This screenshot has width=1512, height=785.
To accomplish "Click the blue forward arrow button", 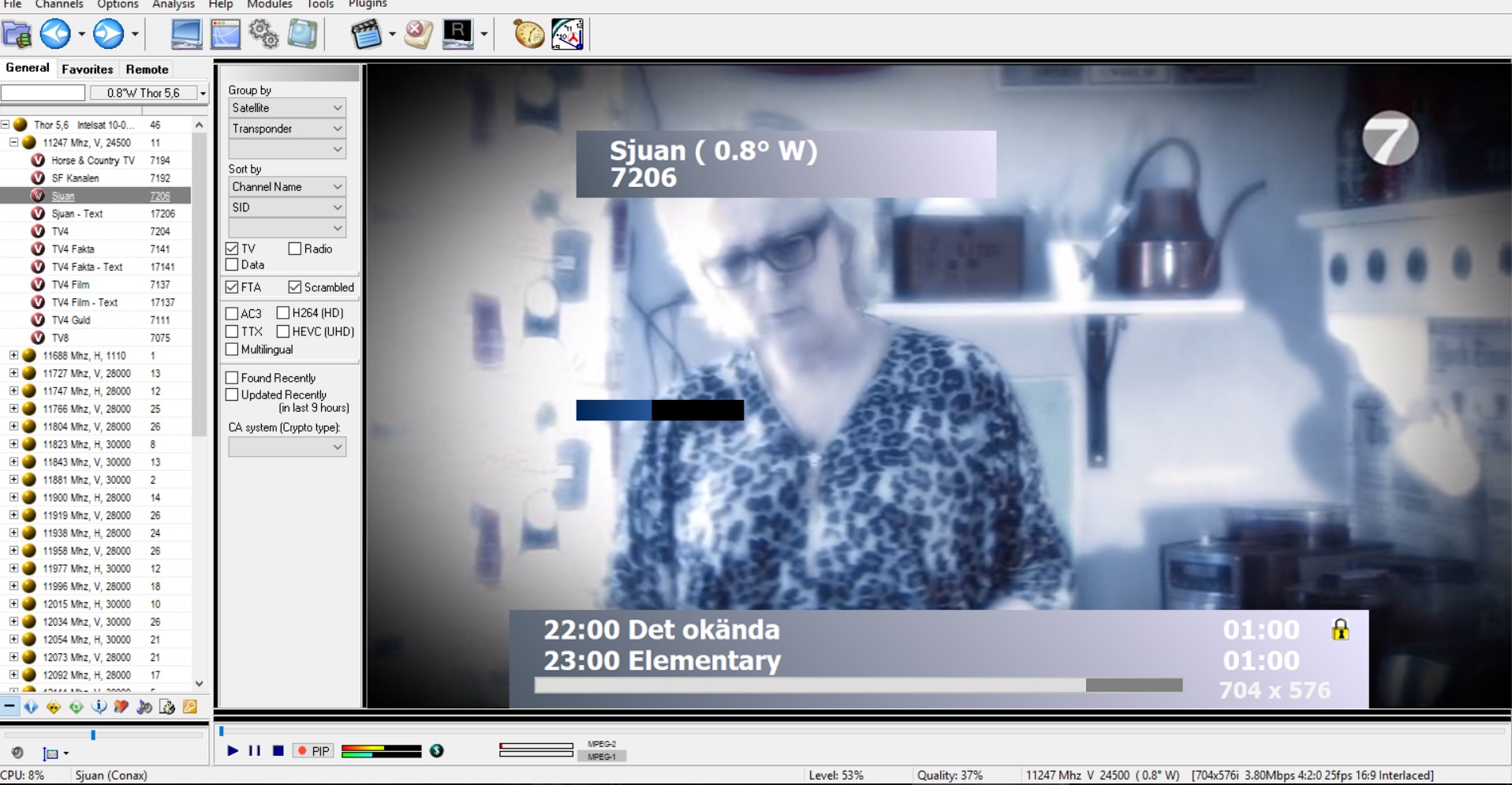I will 108,34.
